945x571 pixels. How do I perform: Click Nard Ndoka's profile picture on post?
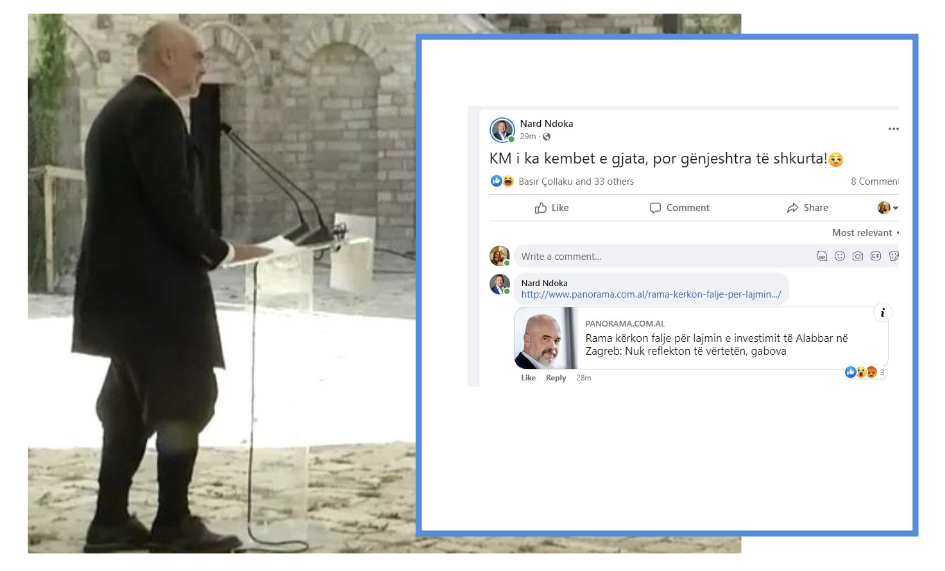pyautogui.click(x=501, y=130)
